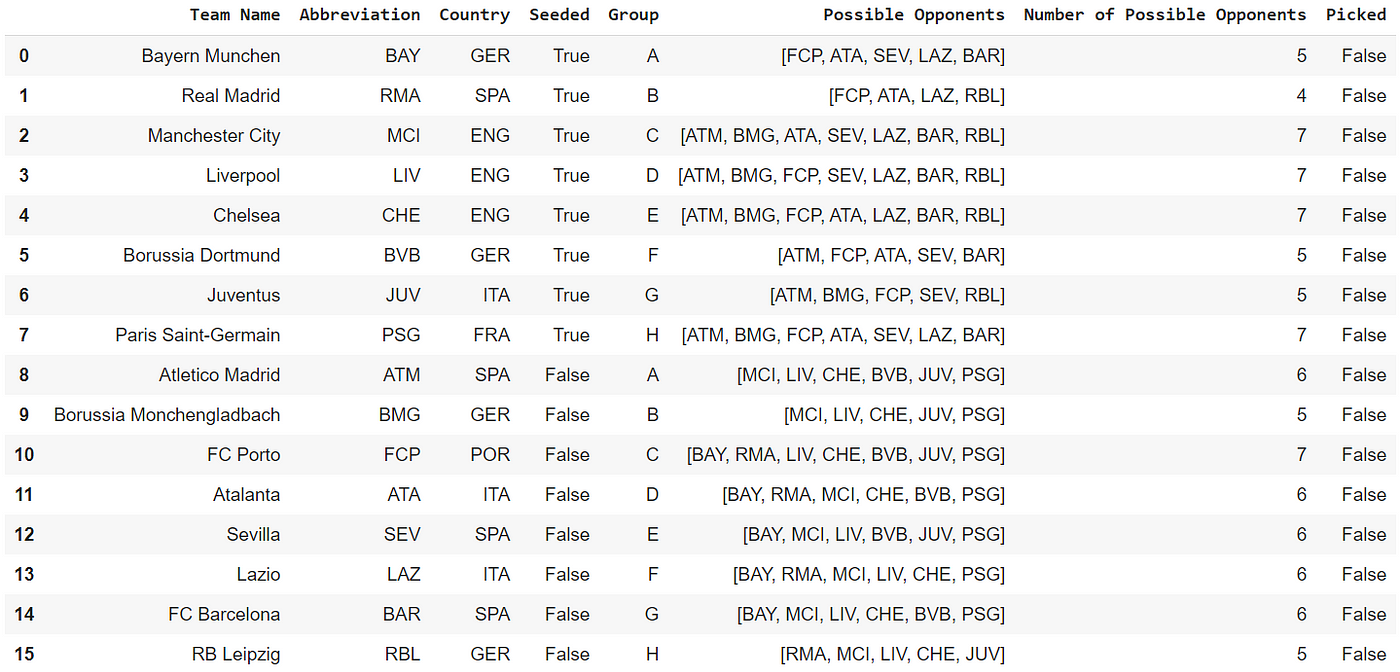Select the 'Juventus' team name cell
Image resolution: width=1400 pixels, height=672 pixels.
244,296
